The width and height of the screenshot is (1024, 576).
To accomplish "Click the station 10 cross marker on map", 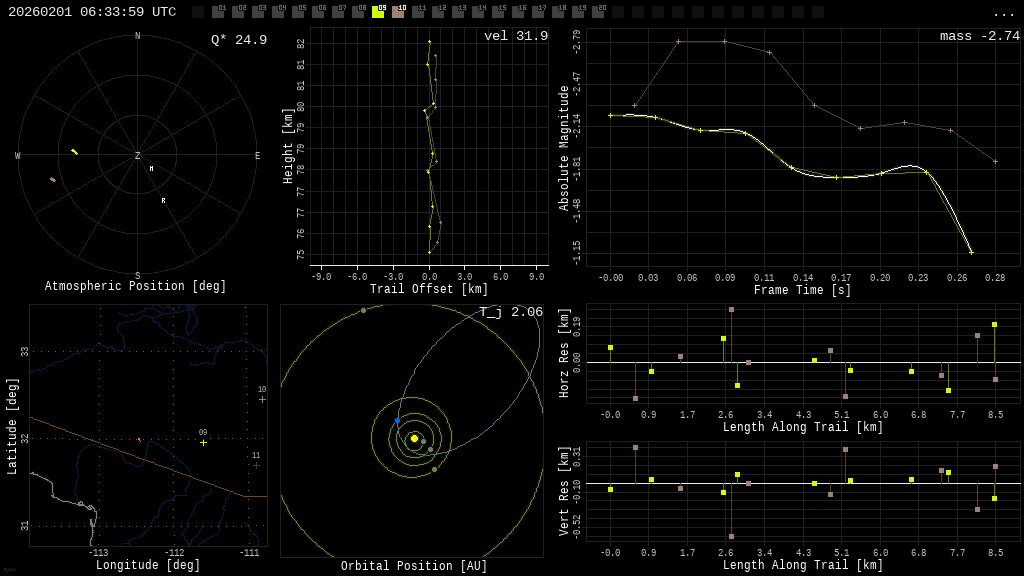I will [262, 399].
